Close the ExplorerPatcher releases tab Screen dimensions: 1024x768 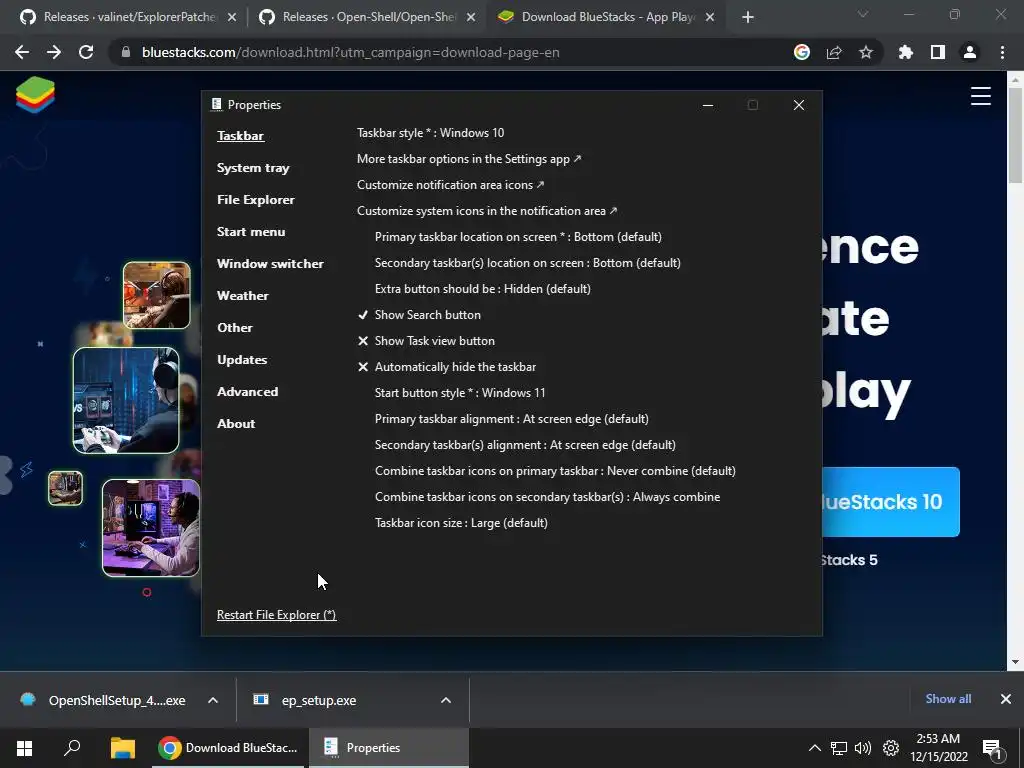click(x=232, y=17)
